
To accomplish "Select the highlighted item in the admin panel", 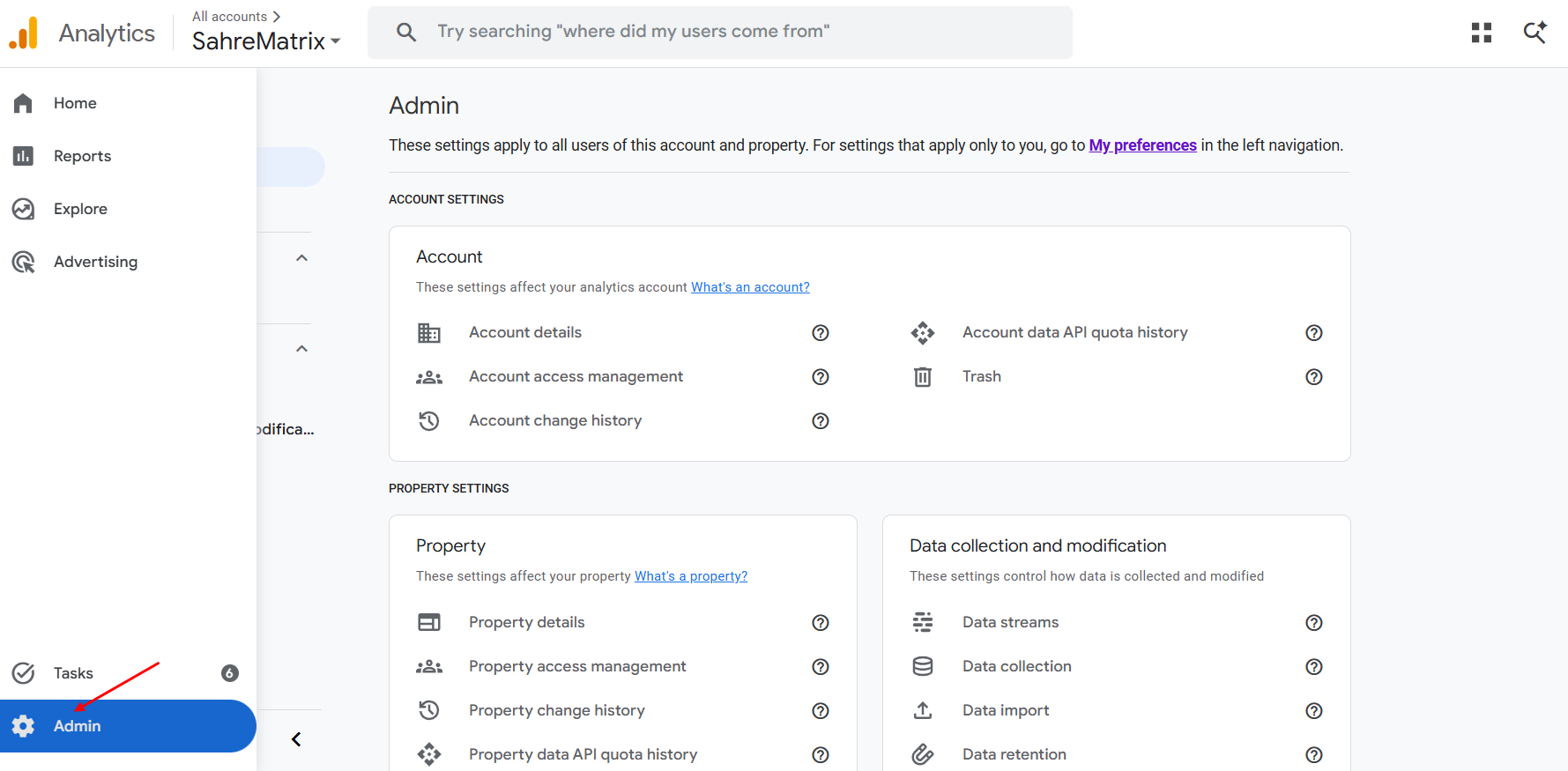I will click(291, 167).
